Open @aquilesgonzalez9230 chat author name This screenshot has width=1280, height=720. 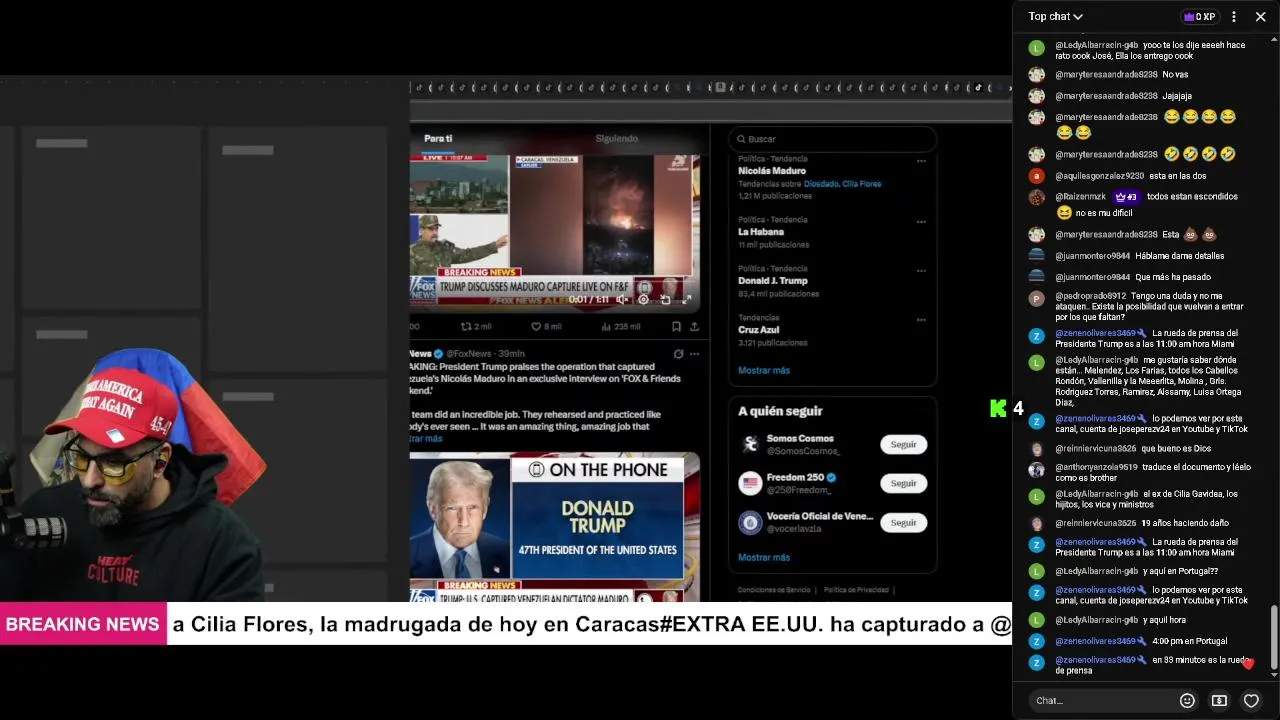pyautogui.click(x=1099, y=176)
